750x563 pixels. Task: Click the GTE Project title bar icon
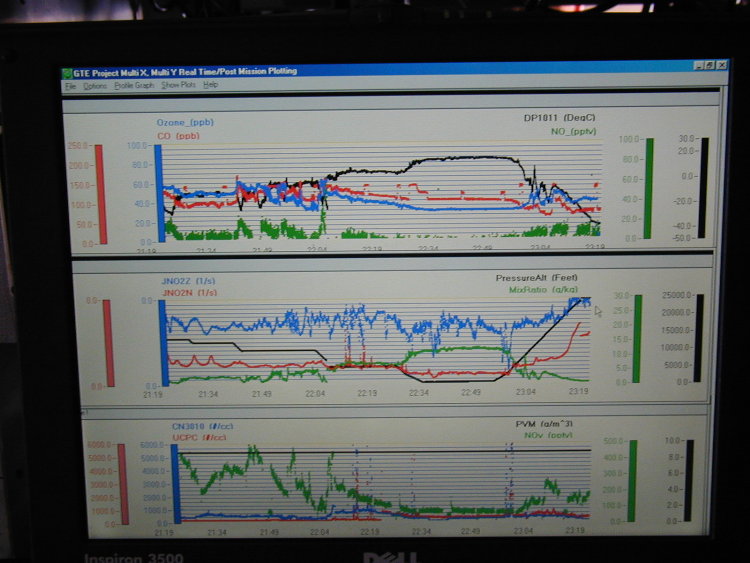coord(67,73)
